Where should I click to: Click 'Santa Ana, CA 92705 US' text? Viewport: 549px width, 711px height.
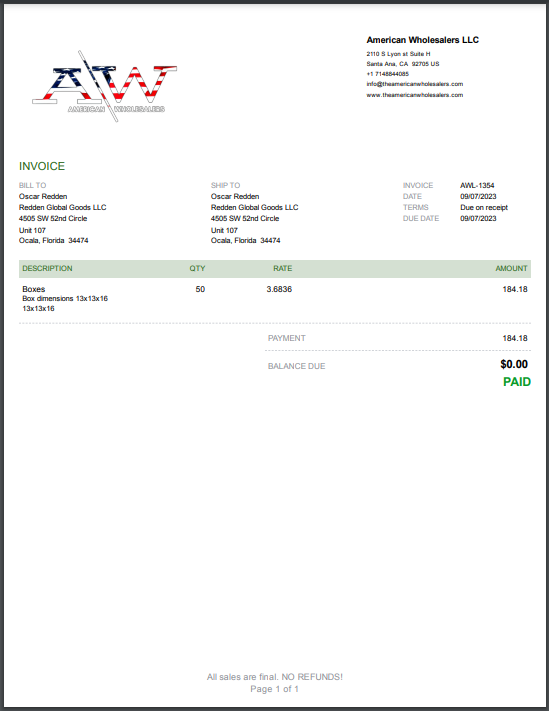click(403, 64)
